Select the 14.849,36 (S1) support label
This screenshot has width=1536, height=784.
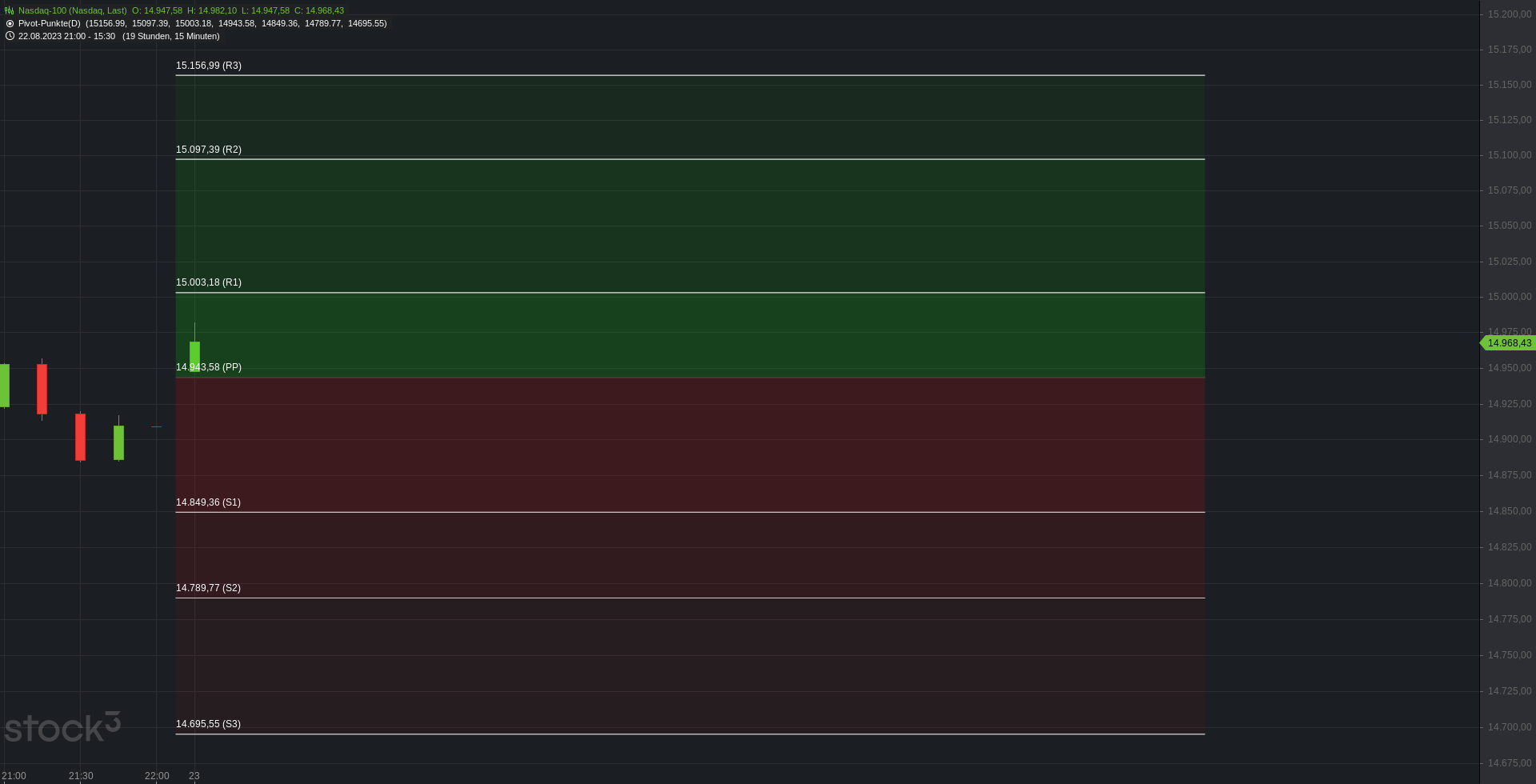tap(208, 502)
